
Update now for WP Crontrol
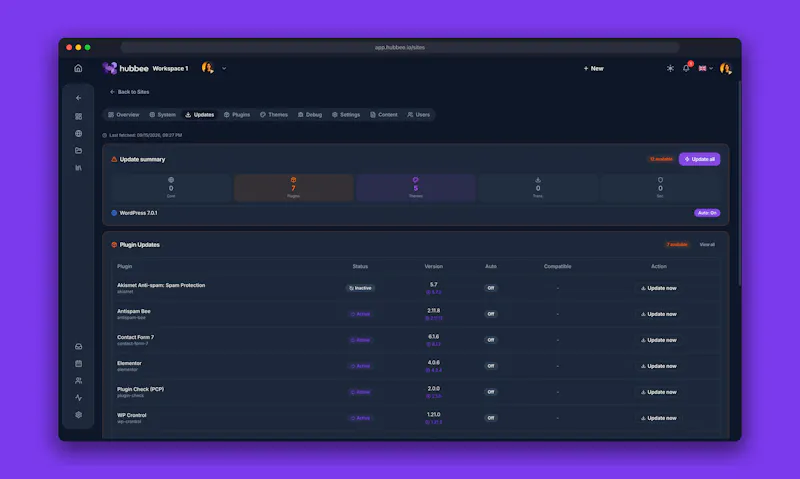[659, 418]
